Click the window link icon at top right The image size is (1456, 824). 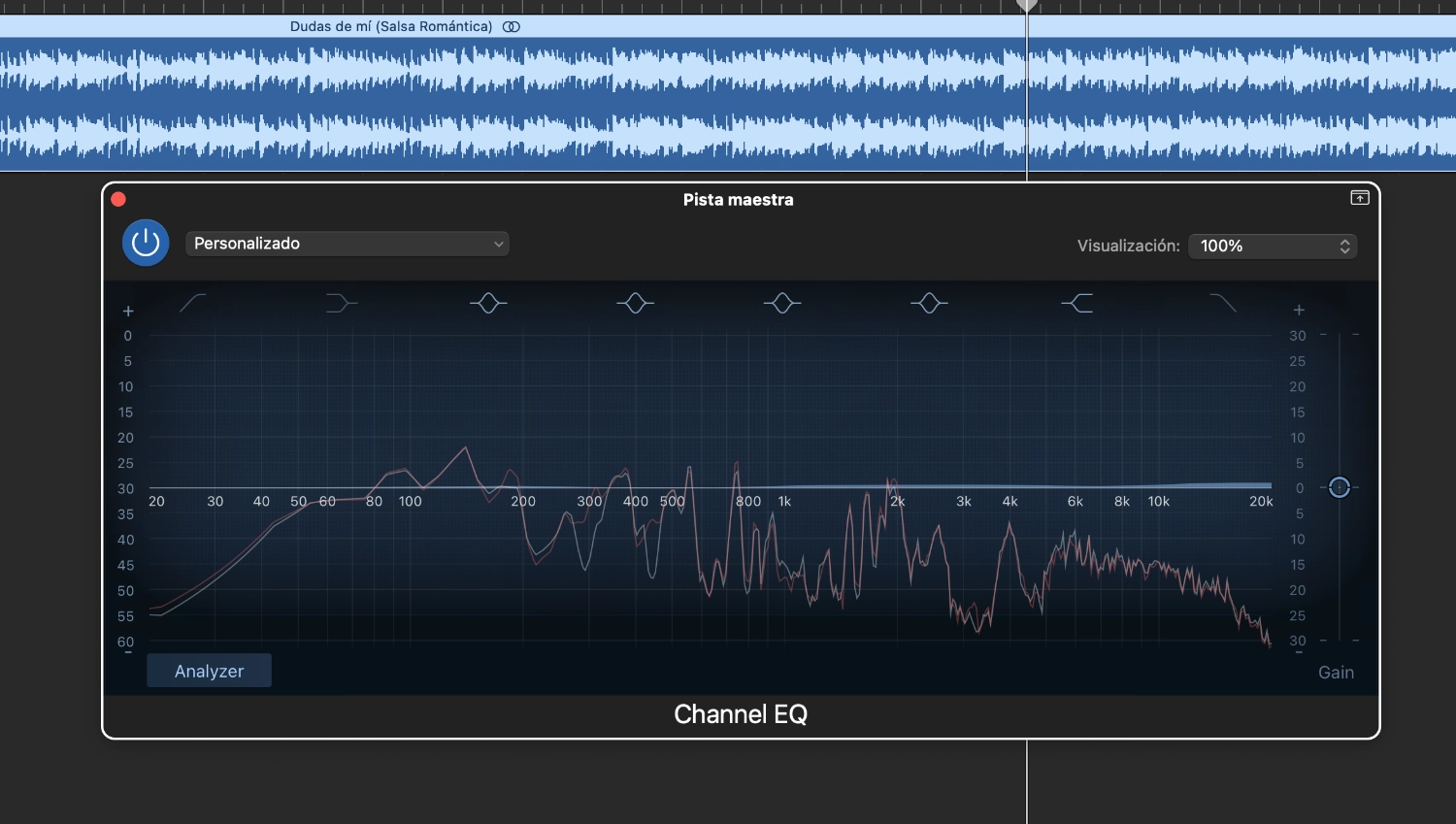click(x=1360, y=198)
